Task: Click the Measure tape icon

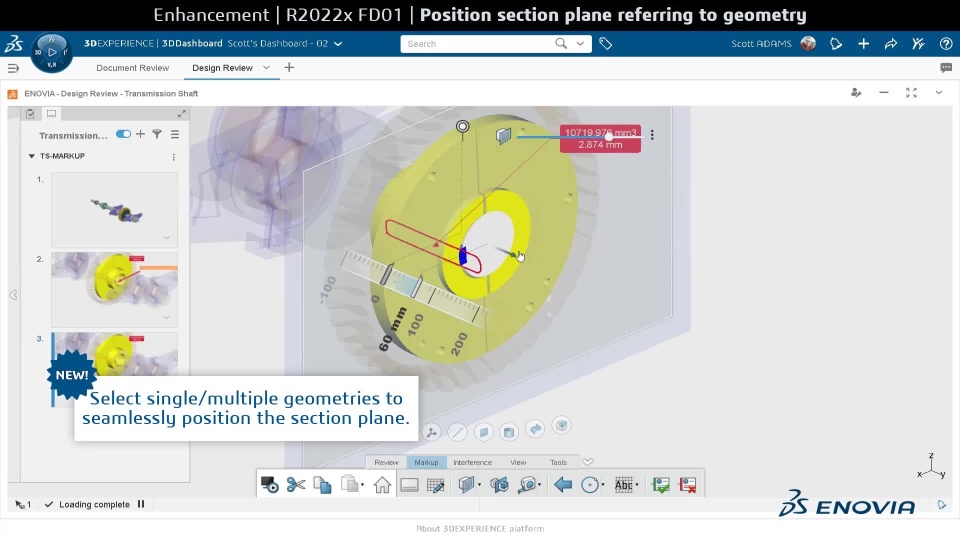Action: click(527, 485)
